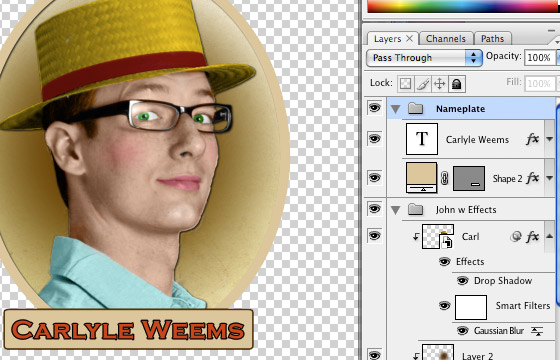This screenshot has width=560, height=360.
Task: Open the Opacity slider dropdown arrow
Action: (x=558, y=58)
